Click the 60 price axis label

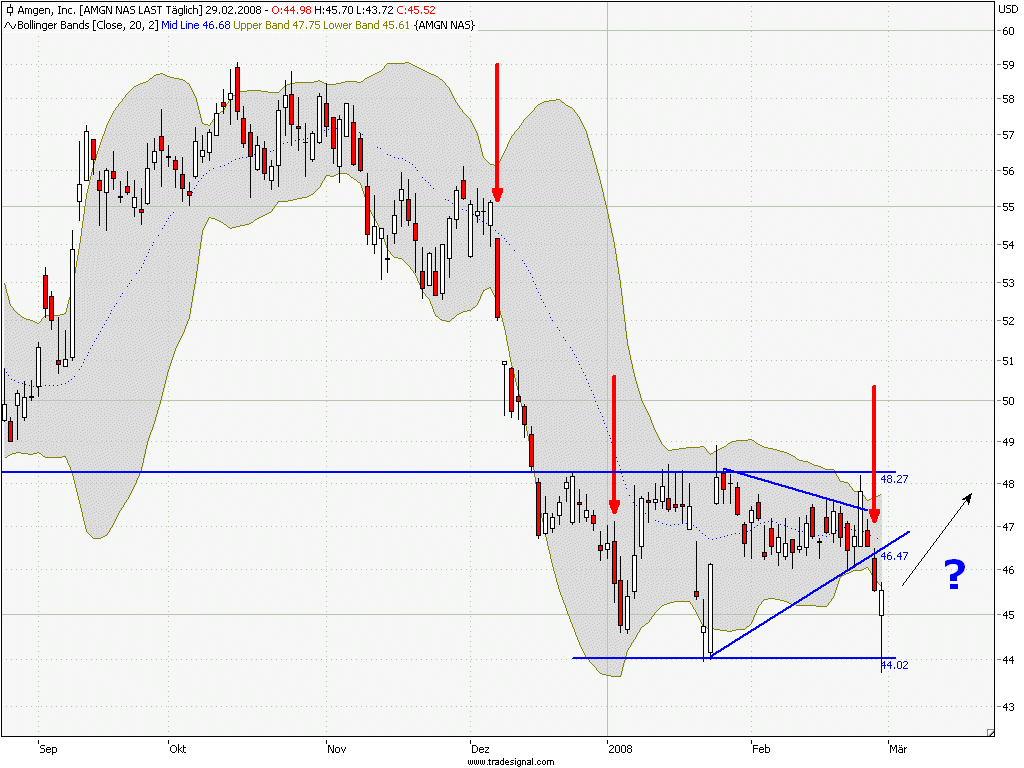point(1008,31)
